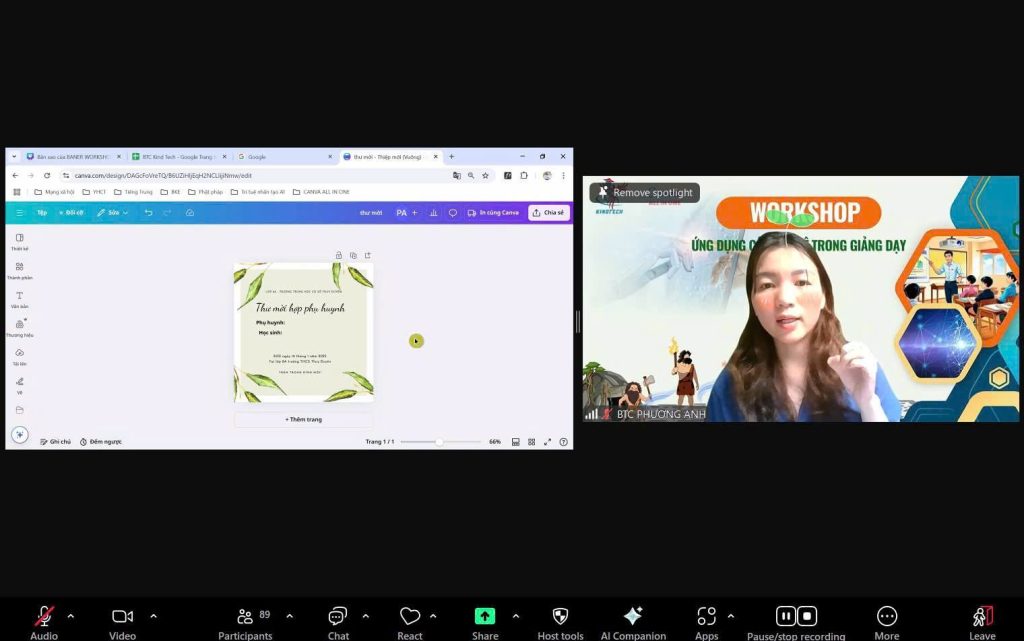
Task: Open Host tools shield icon
Action: [x=560, y=617]
